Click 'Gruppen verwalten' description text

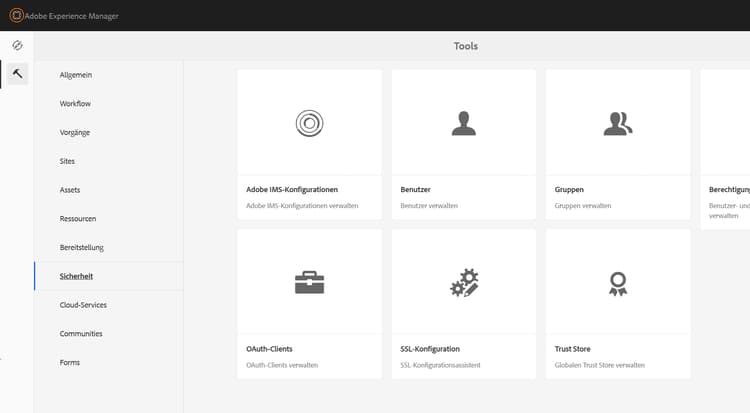pyautogui.click(x=583, y=206)
